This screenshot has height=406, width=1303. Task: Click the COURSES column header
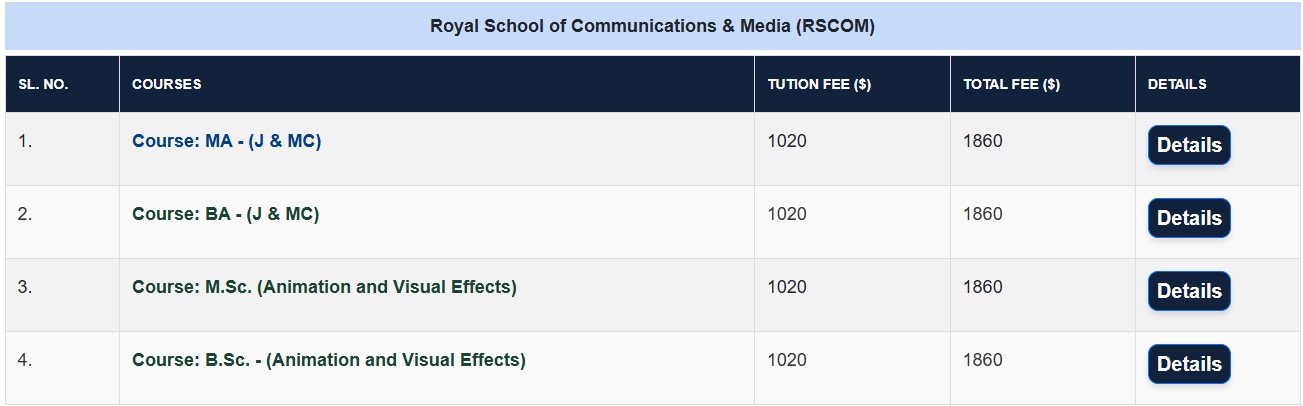click(167, 85)
